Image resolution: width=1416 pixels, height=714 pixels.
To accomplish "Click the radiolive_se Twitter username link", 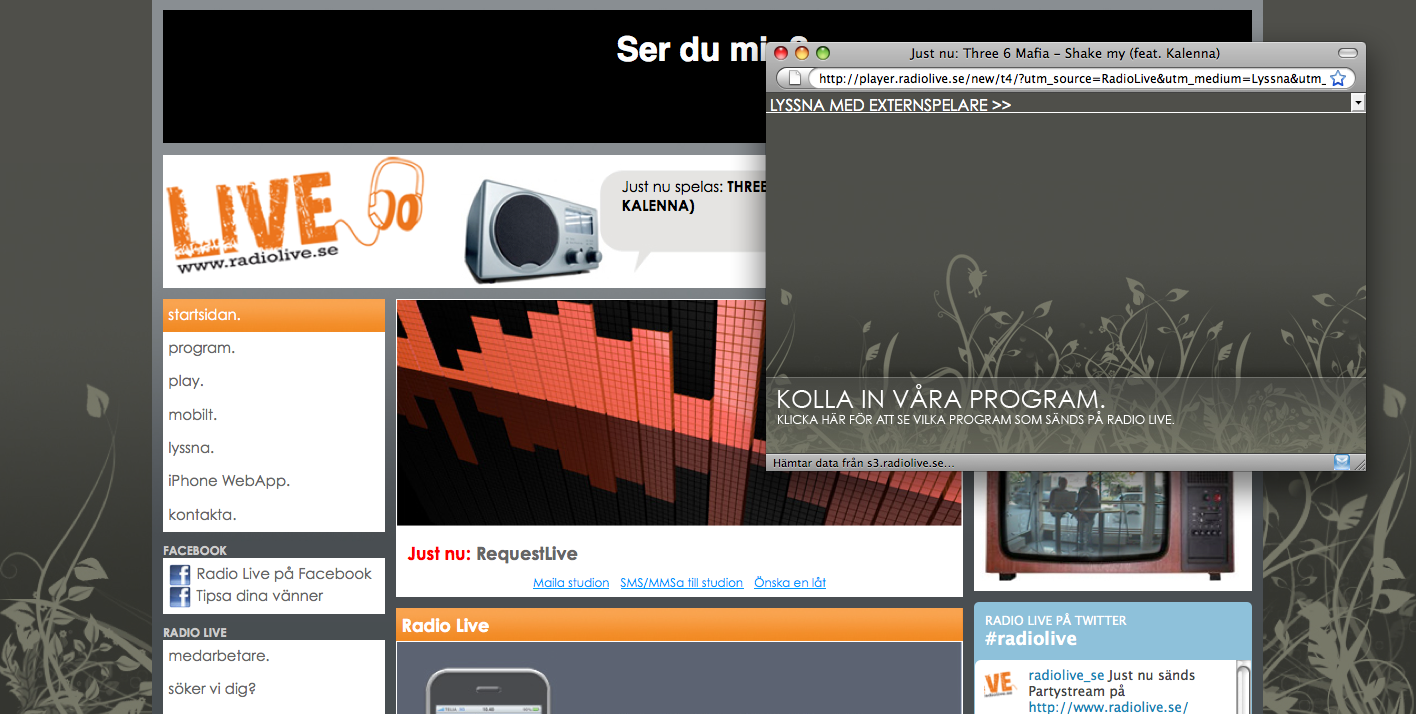I will pos(1066,676).
